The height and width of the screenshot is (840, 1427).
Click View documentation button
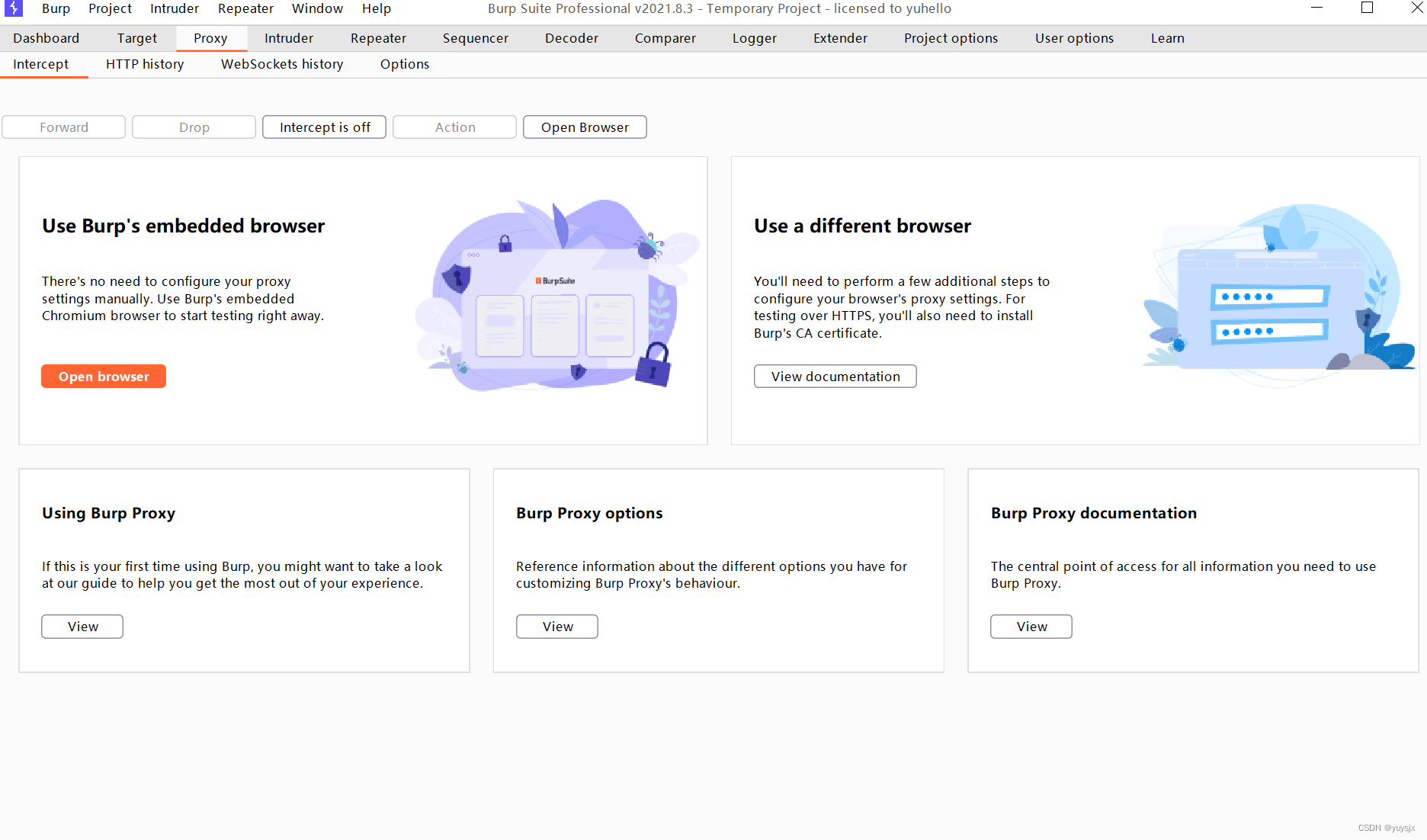(x=835, y=377)
